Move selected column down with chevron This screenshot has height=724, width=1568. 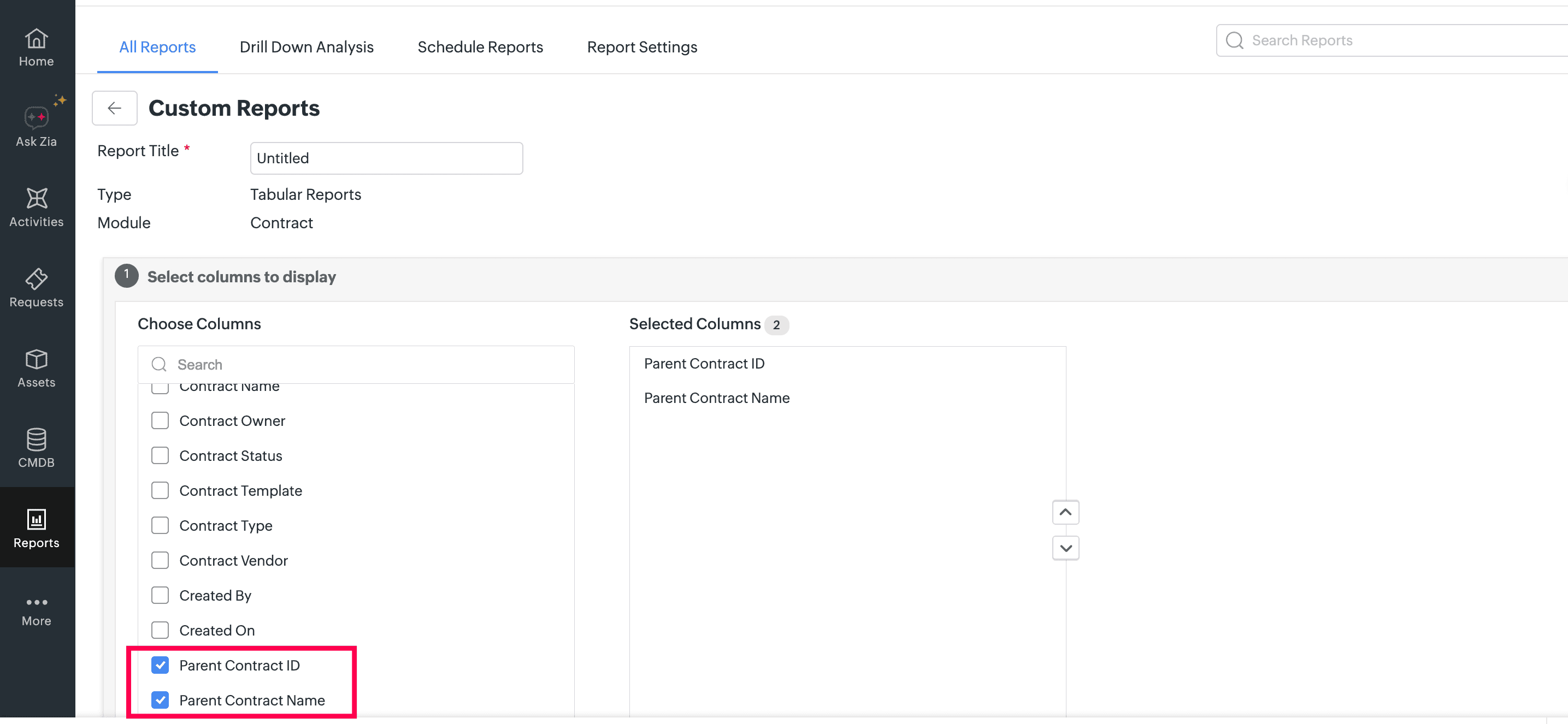click(x=1065, y=548)
